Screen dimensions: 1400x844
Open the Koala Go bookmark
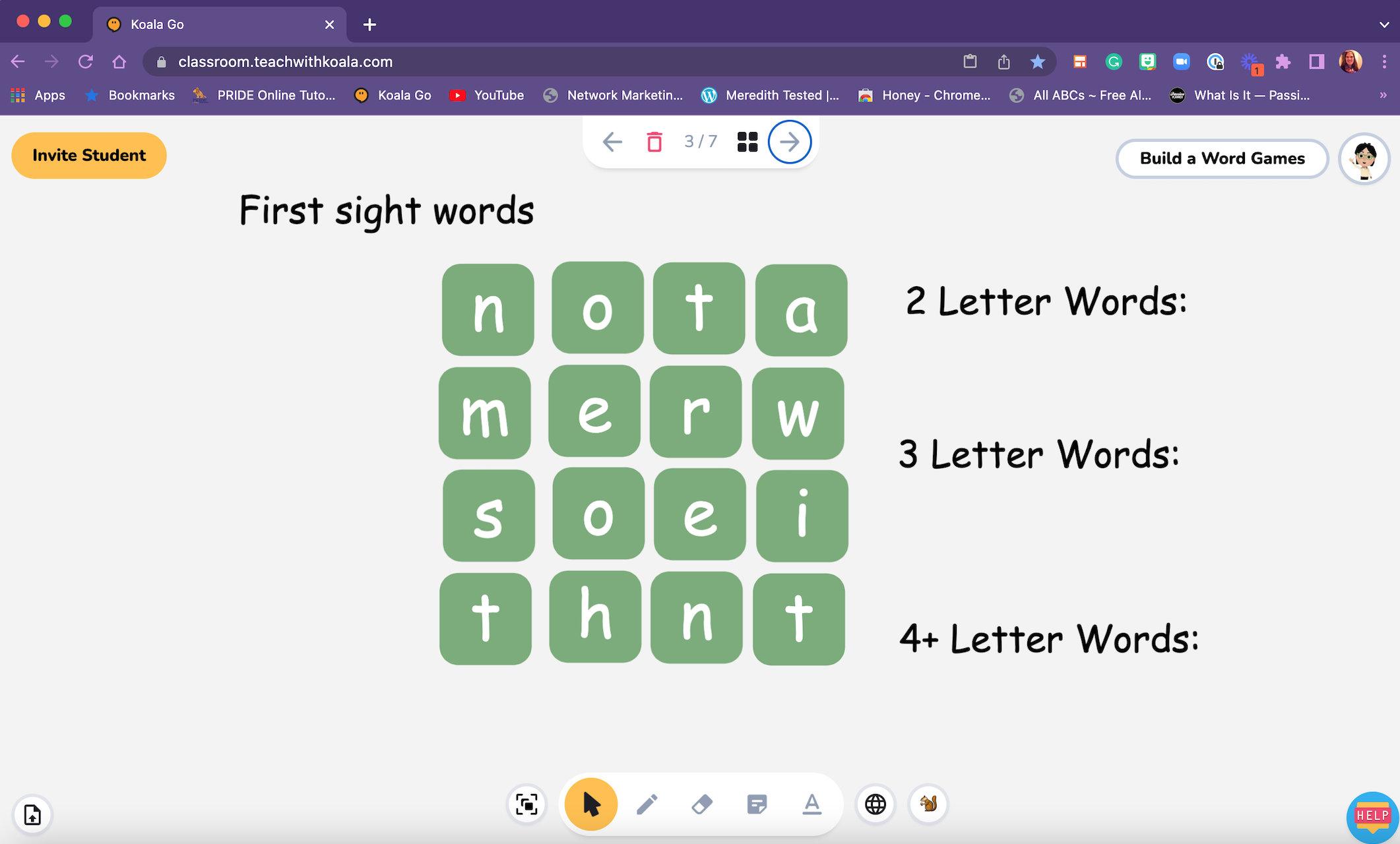[393, 95]
